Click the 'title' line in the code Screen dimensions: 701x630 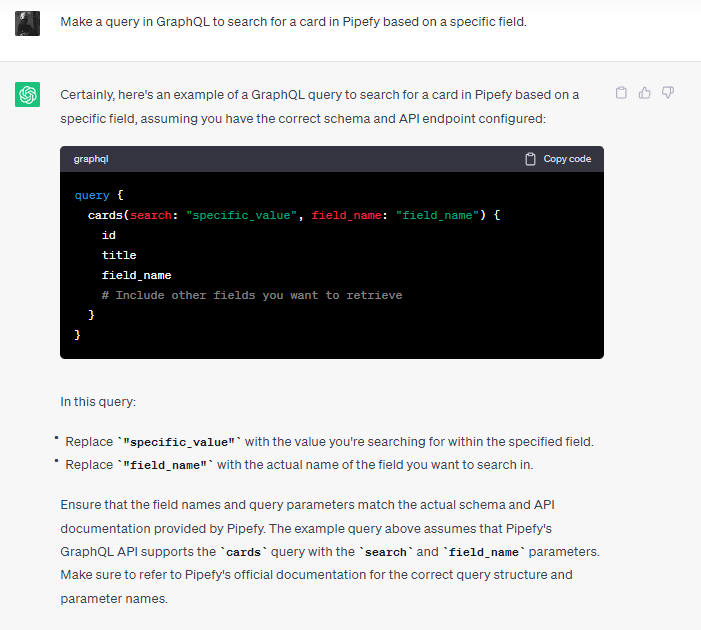point(119,255)
